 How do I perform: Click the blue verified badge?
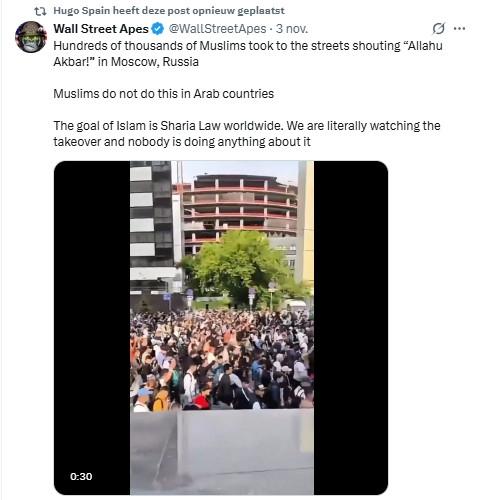pos(158,29)
